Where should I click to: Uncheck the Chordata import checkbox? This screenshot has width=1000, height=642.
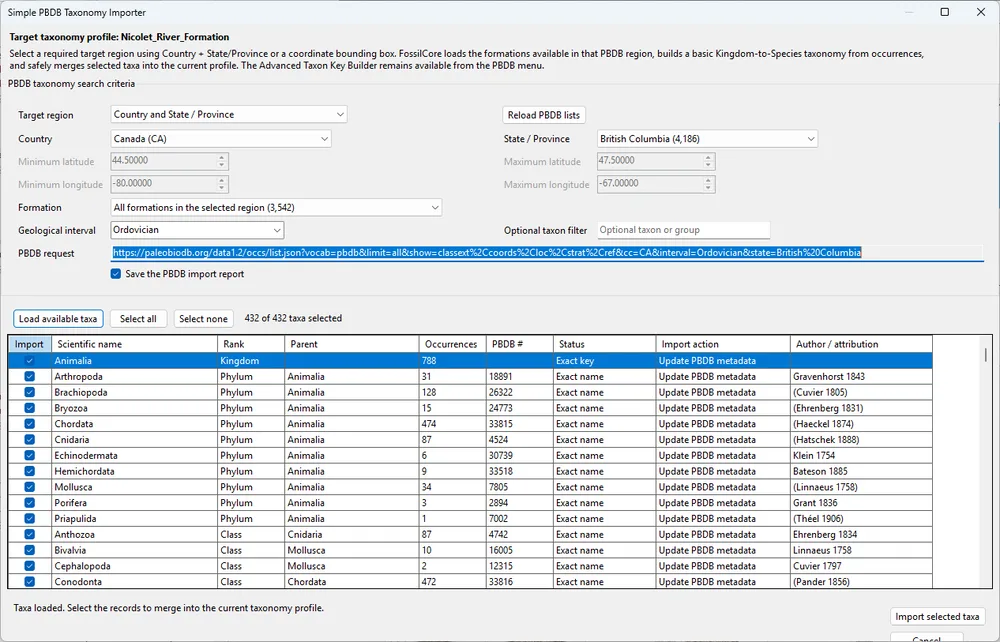(29, 424)
